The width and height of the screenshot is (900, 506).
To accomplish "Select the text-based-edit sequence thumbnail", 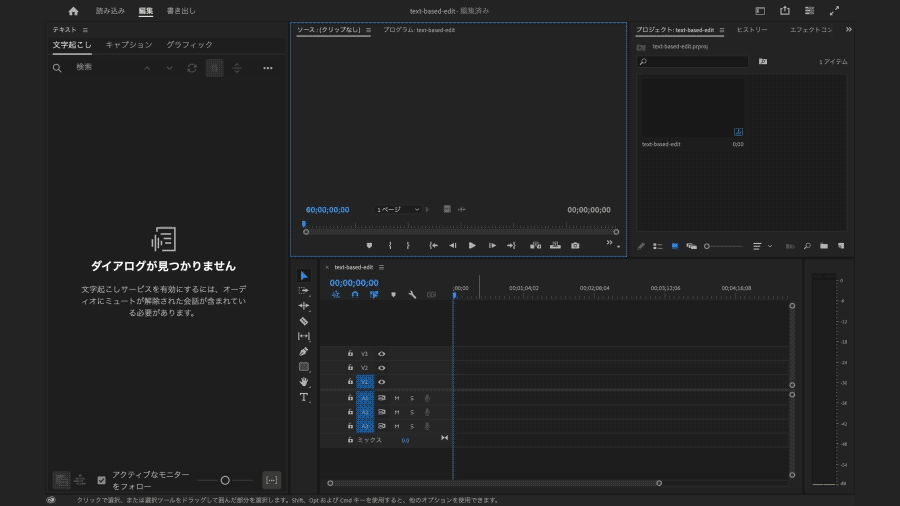I will pos(692,108).
